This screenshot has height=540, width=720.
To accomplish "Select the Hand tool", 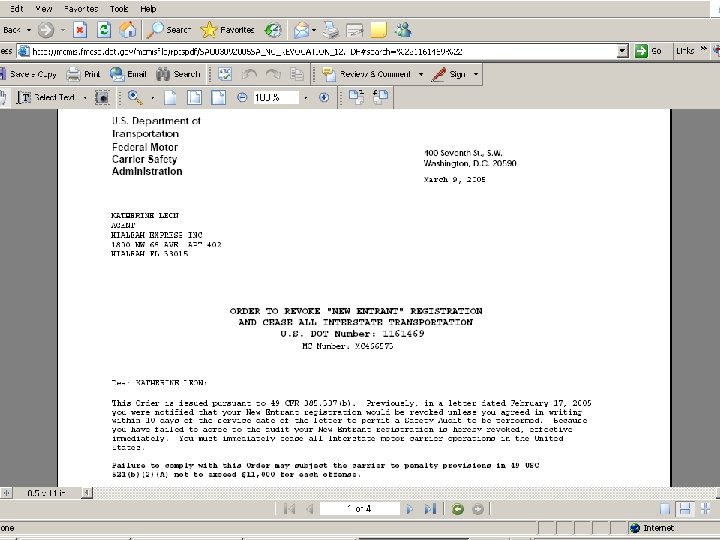I will coord(4,97).
